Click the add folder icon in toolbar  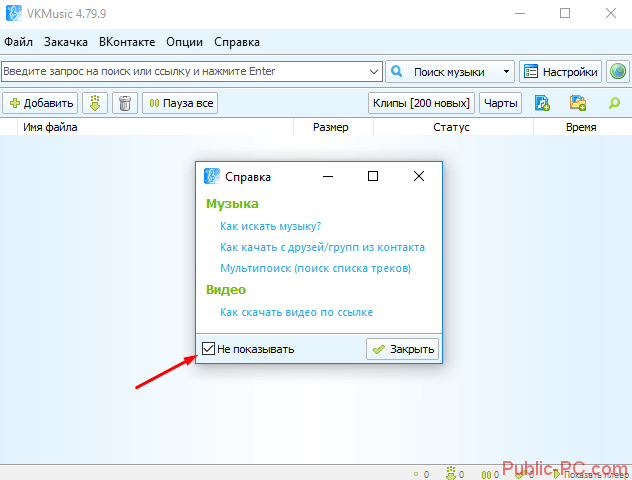click(578, 103)
